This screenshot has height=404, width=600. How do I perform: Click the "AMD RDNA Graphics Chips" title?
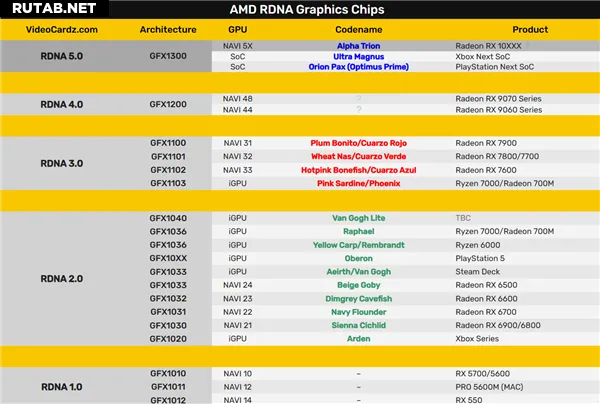click(307, 10)
